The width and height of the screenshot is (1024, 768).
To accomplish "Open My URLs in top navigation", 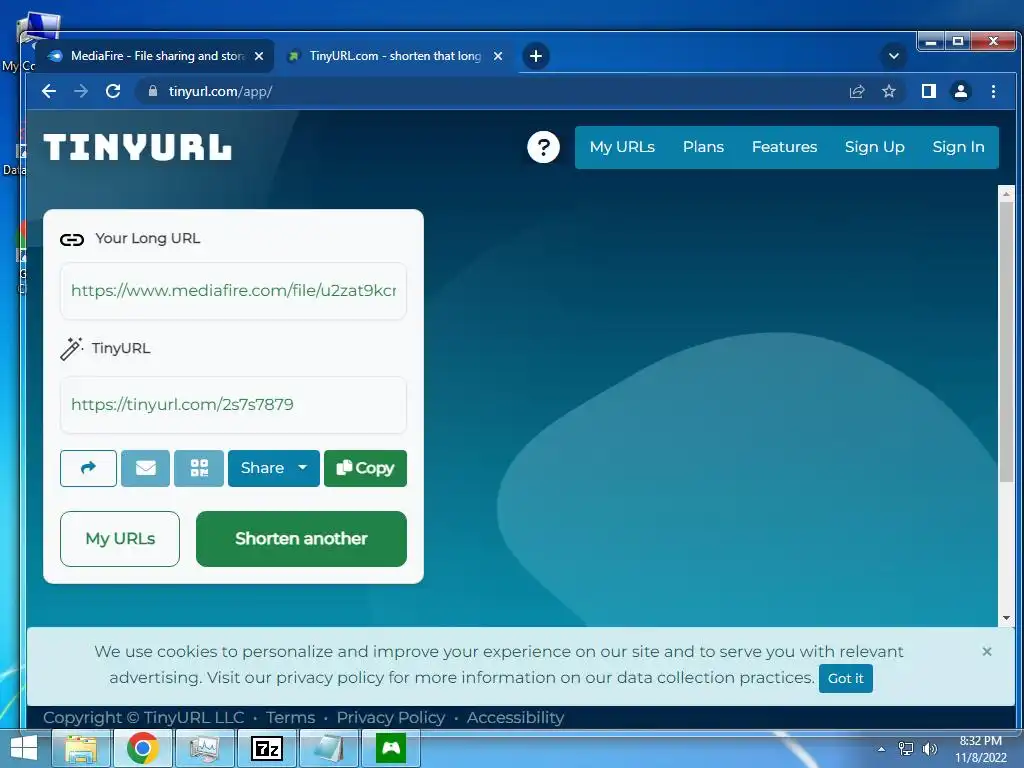I will click(622, 147).
